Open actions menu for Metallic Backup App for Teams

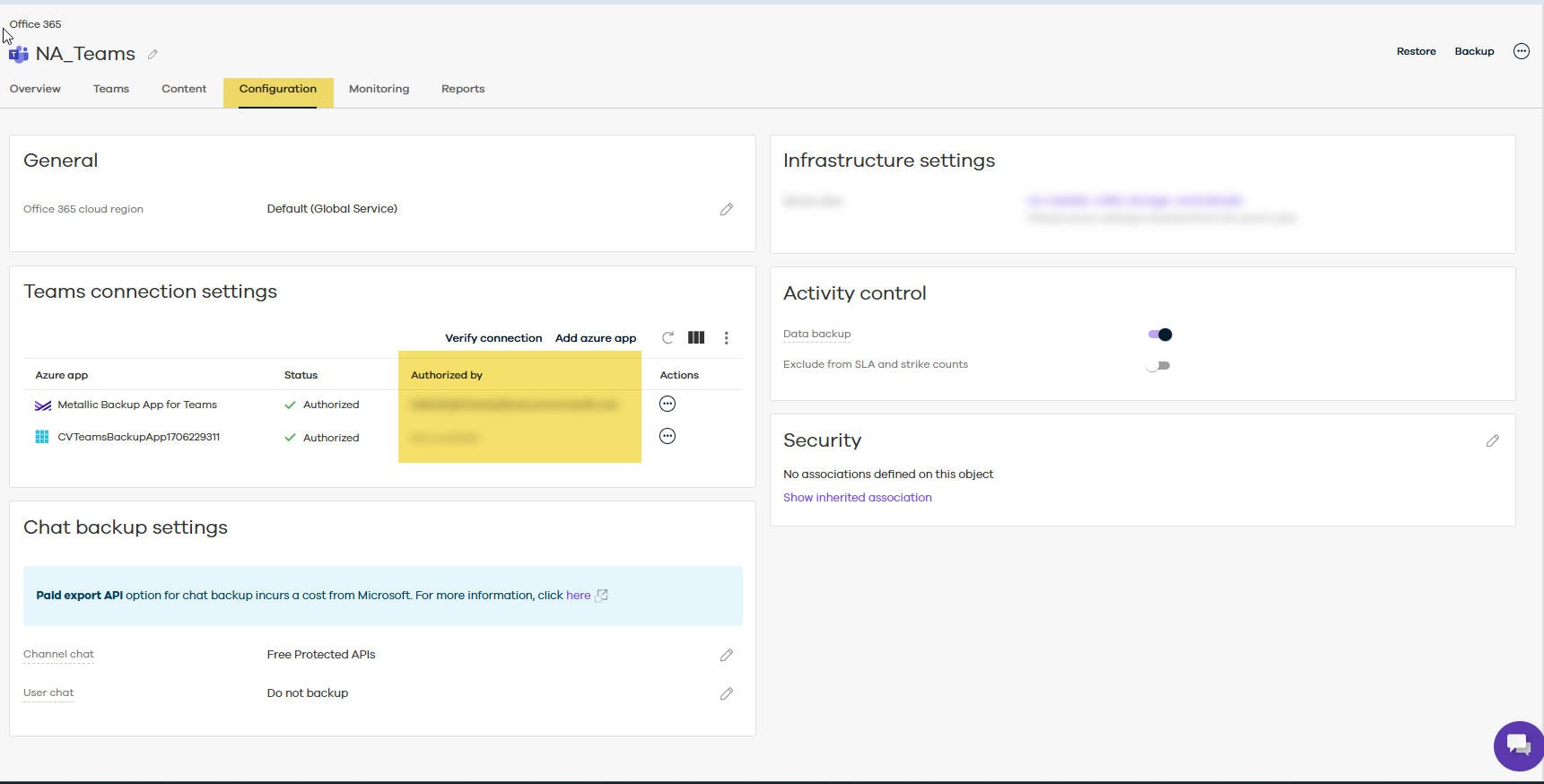667,404
